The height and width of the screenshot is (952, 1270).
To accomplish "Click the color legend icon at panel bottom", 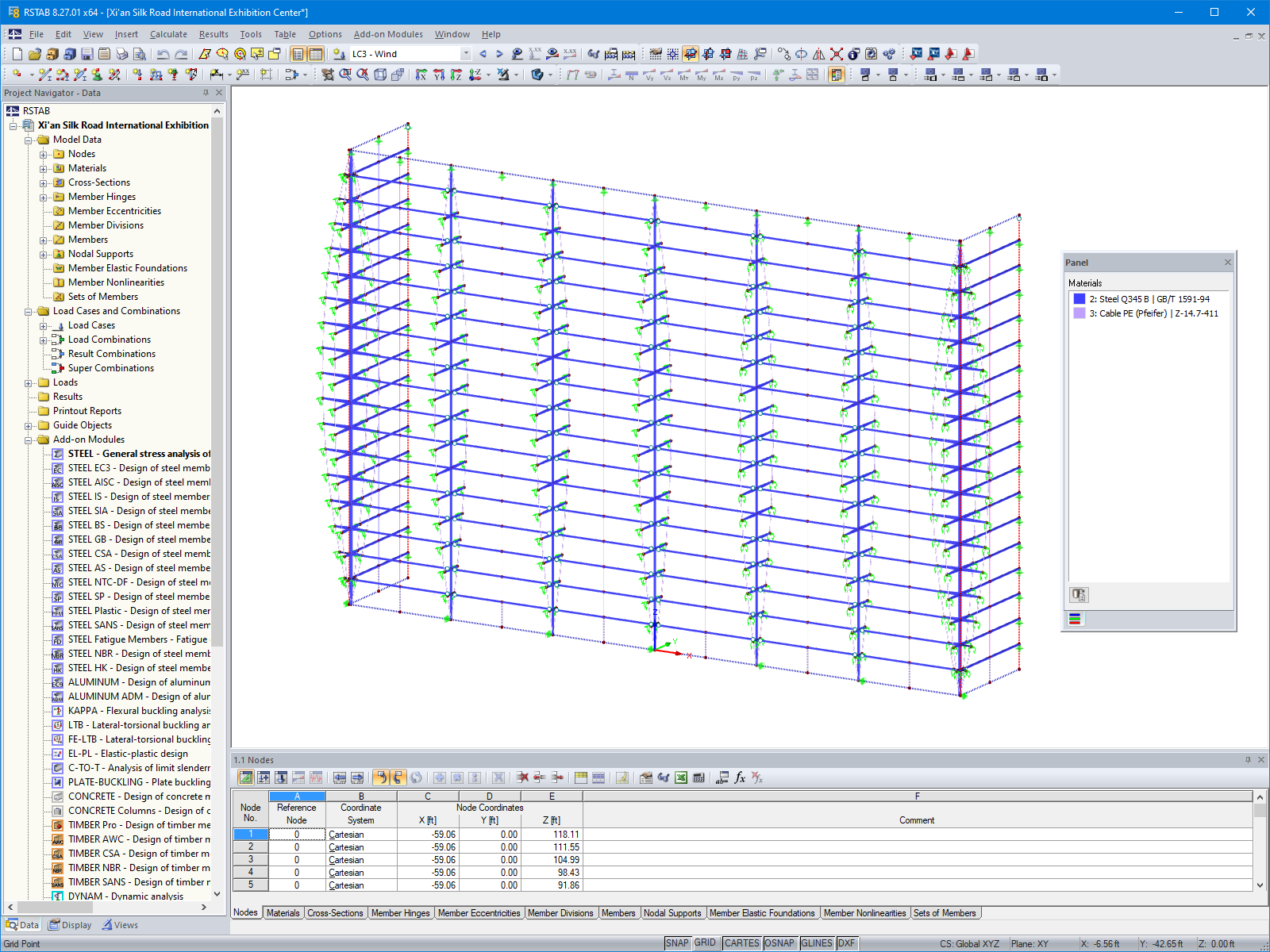I will point(1076,619).
